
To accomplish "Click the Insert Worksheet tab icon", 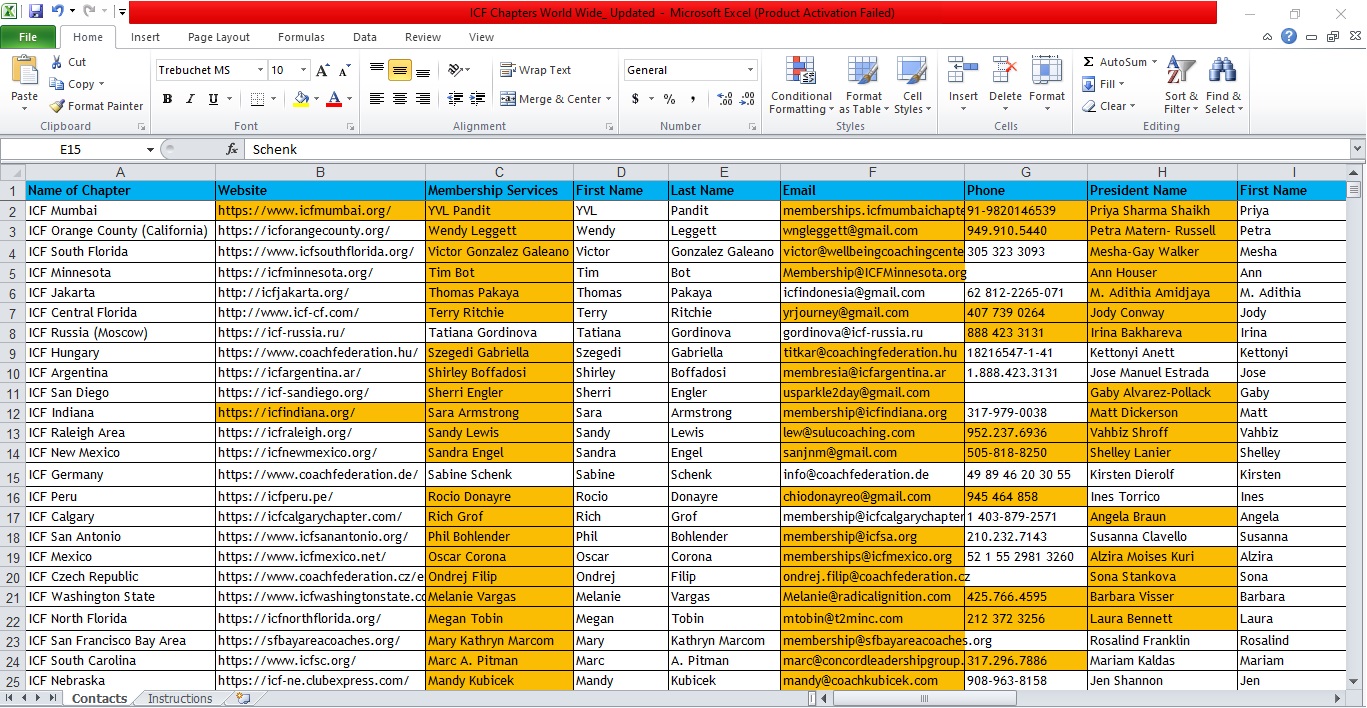I will pyautogui.click(x=243, y=699).
